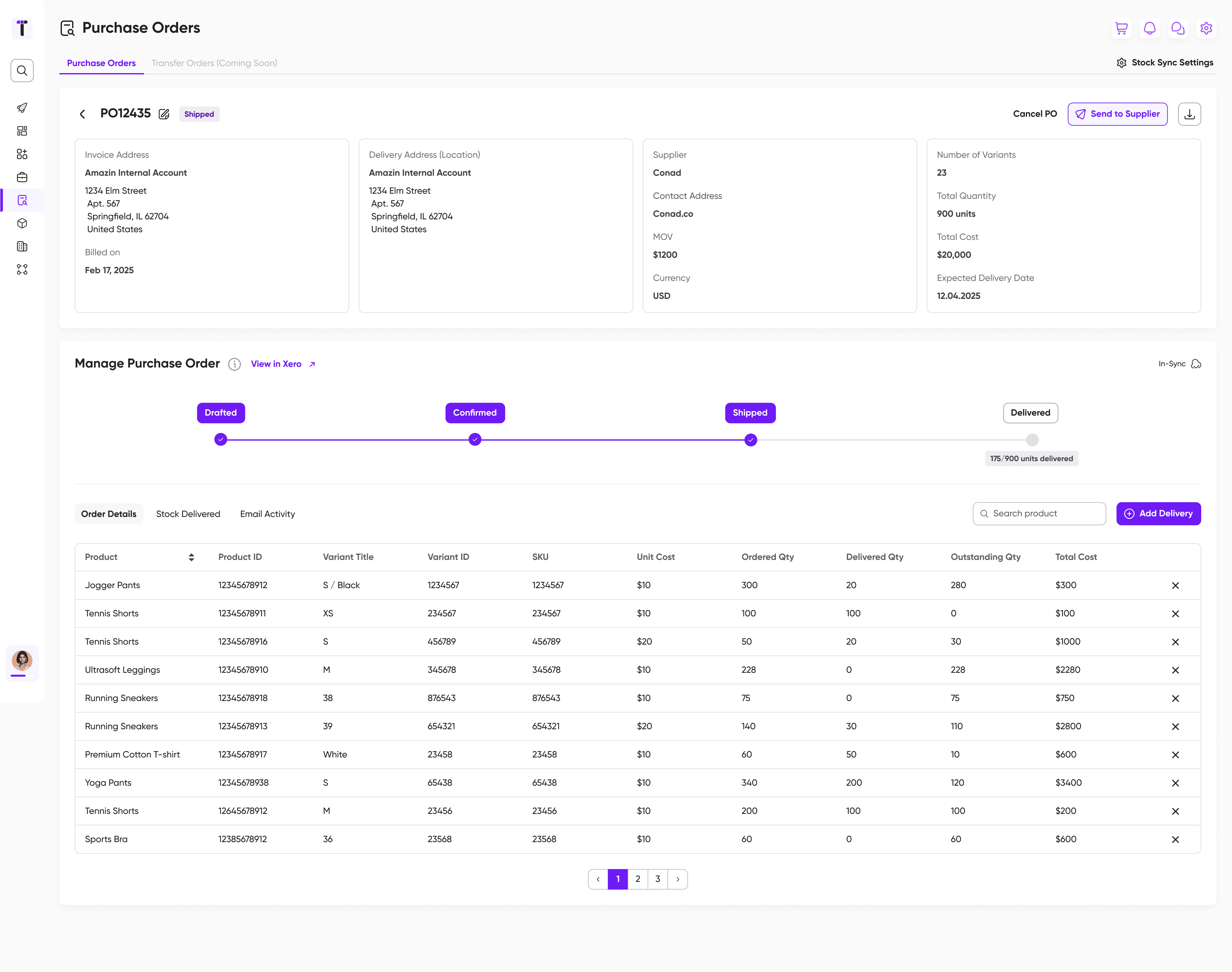The height and width of the screenshot is (972, 1232).
Task: Click product ID 12345678912
Action: 243,585
